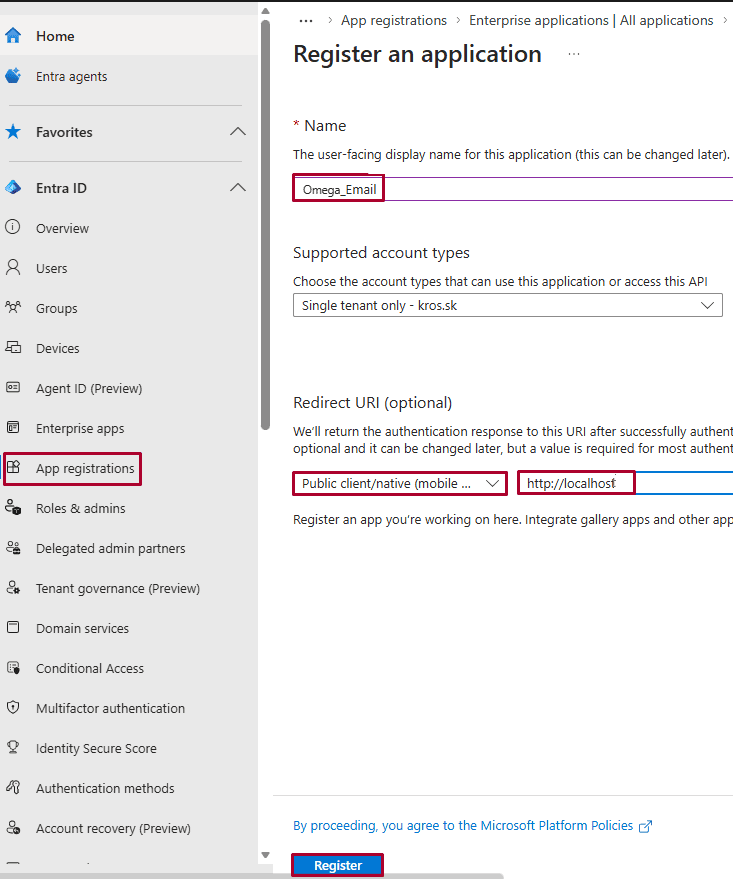
Task: Click the Tenant governance icon
Action: pos(13,587)
